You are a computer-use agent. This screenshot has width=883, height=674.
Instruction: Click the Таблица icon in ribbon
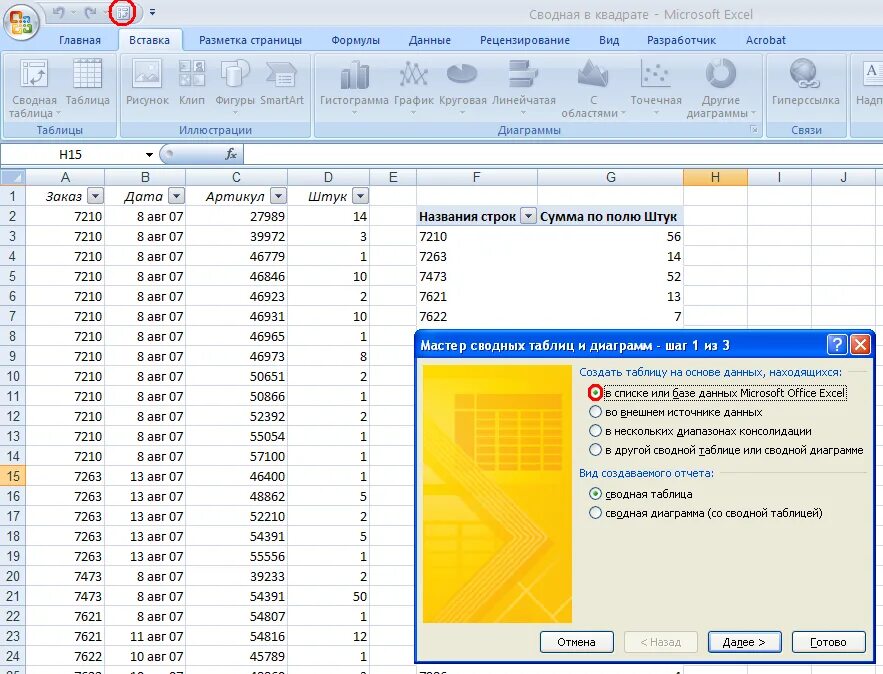[x=87, y=83]
